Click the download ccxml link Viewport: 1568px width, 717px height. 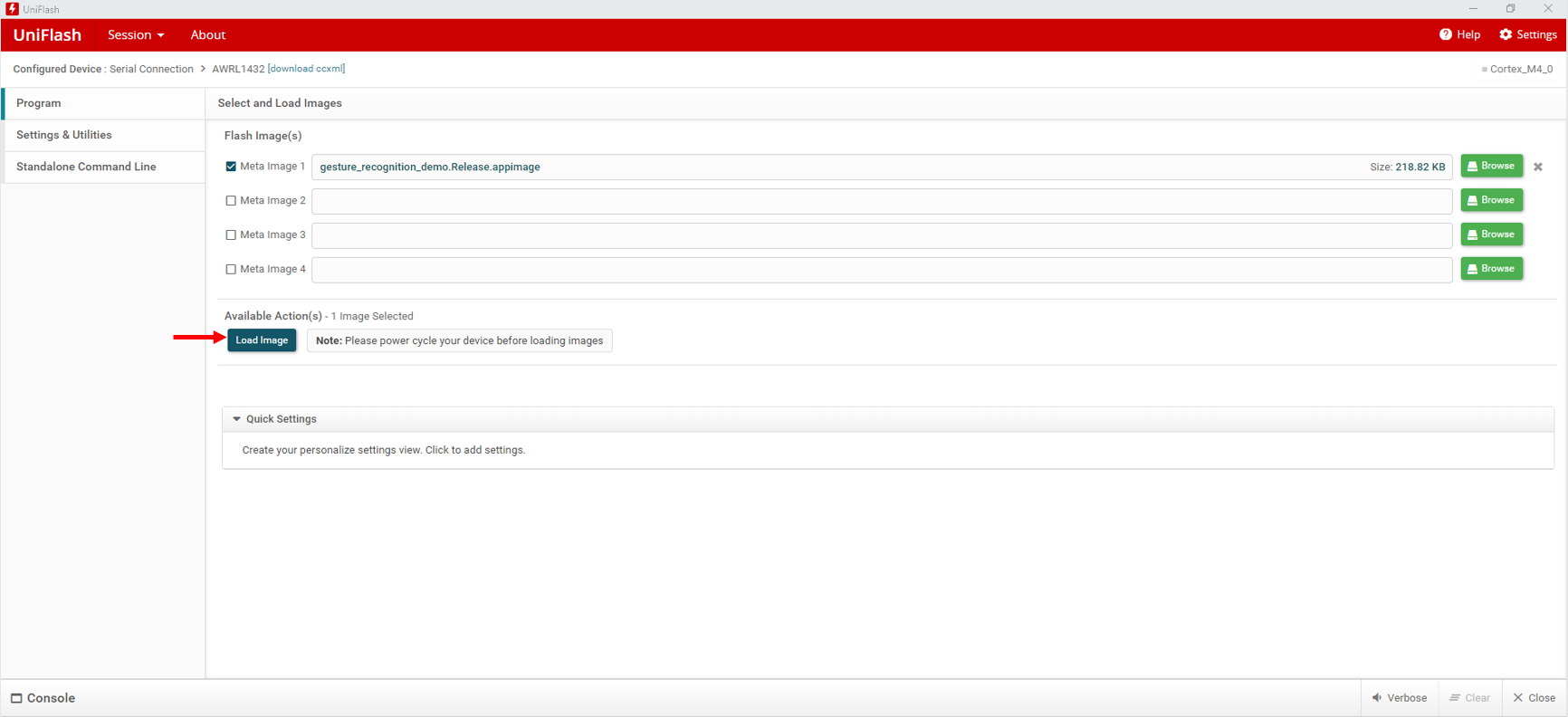[x=306, y=69]
